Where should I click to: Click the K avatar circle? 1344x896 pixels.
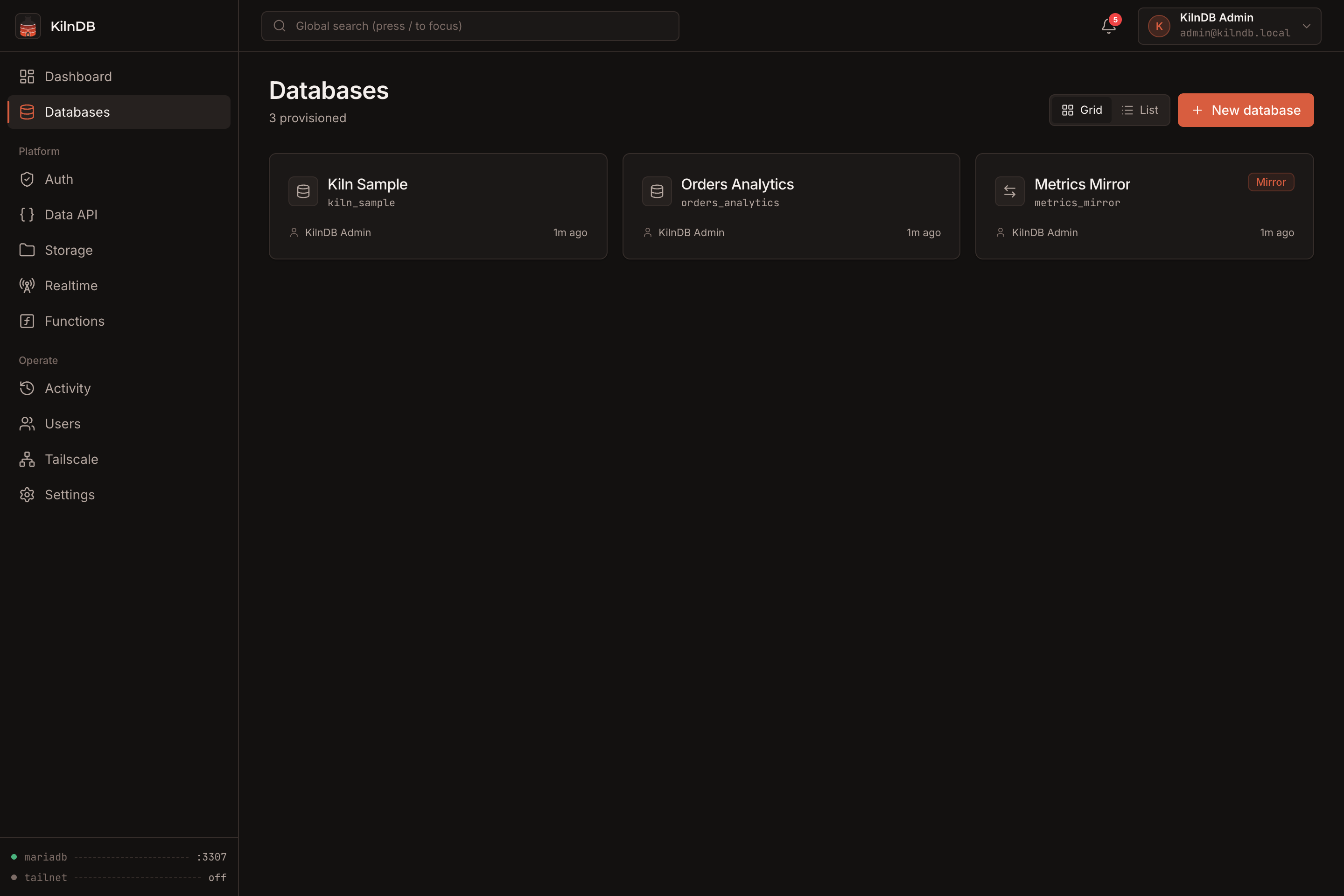(x=1159, y=26)
